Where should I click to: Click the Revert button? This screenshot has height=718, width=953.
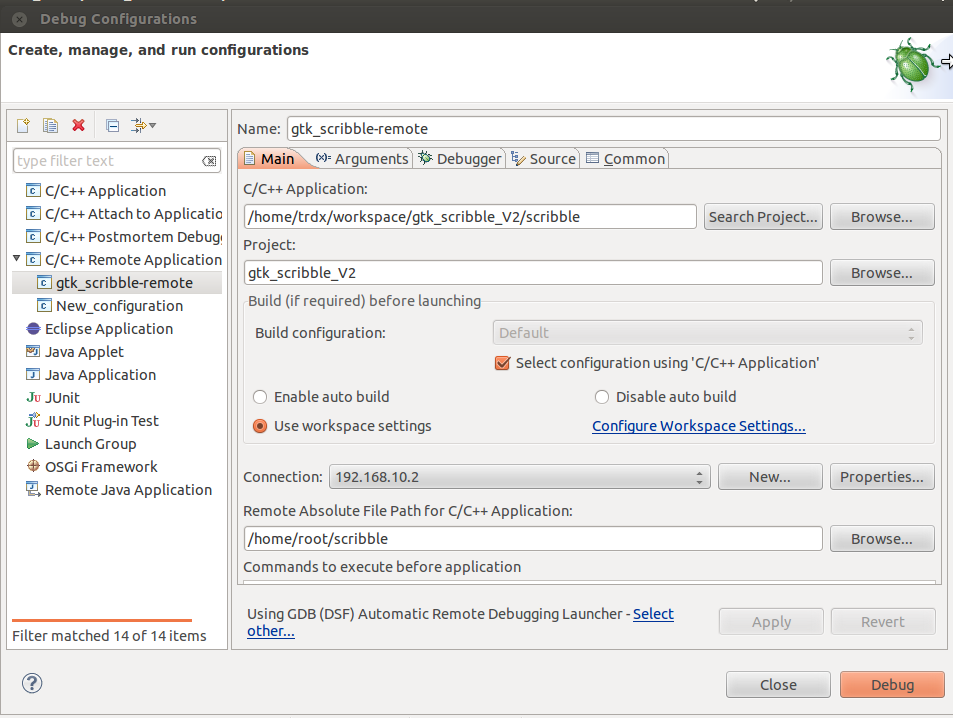tap(882, 622)
